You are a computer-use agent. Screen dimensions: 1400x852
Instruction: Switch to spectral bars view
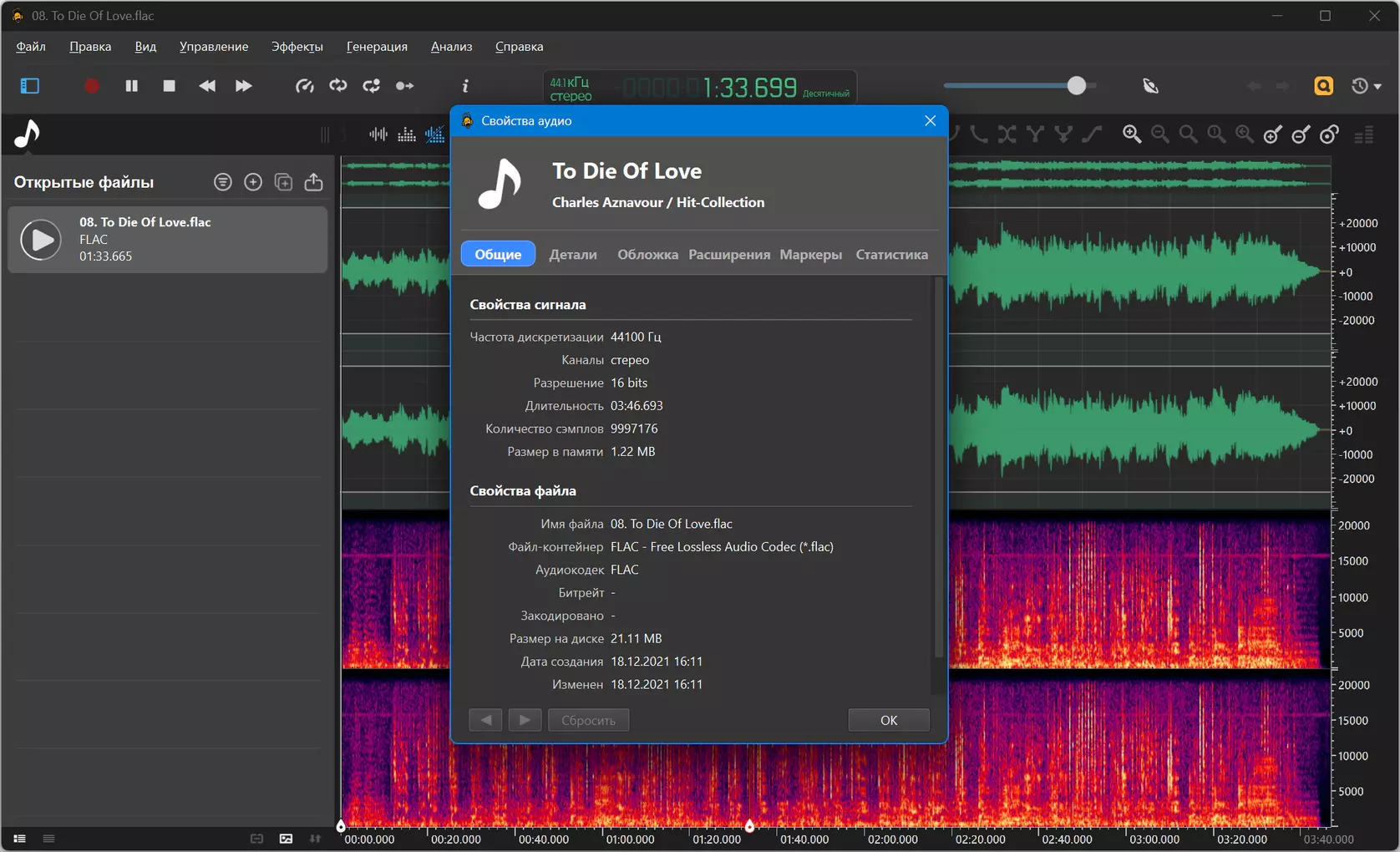coord(407,134)
